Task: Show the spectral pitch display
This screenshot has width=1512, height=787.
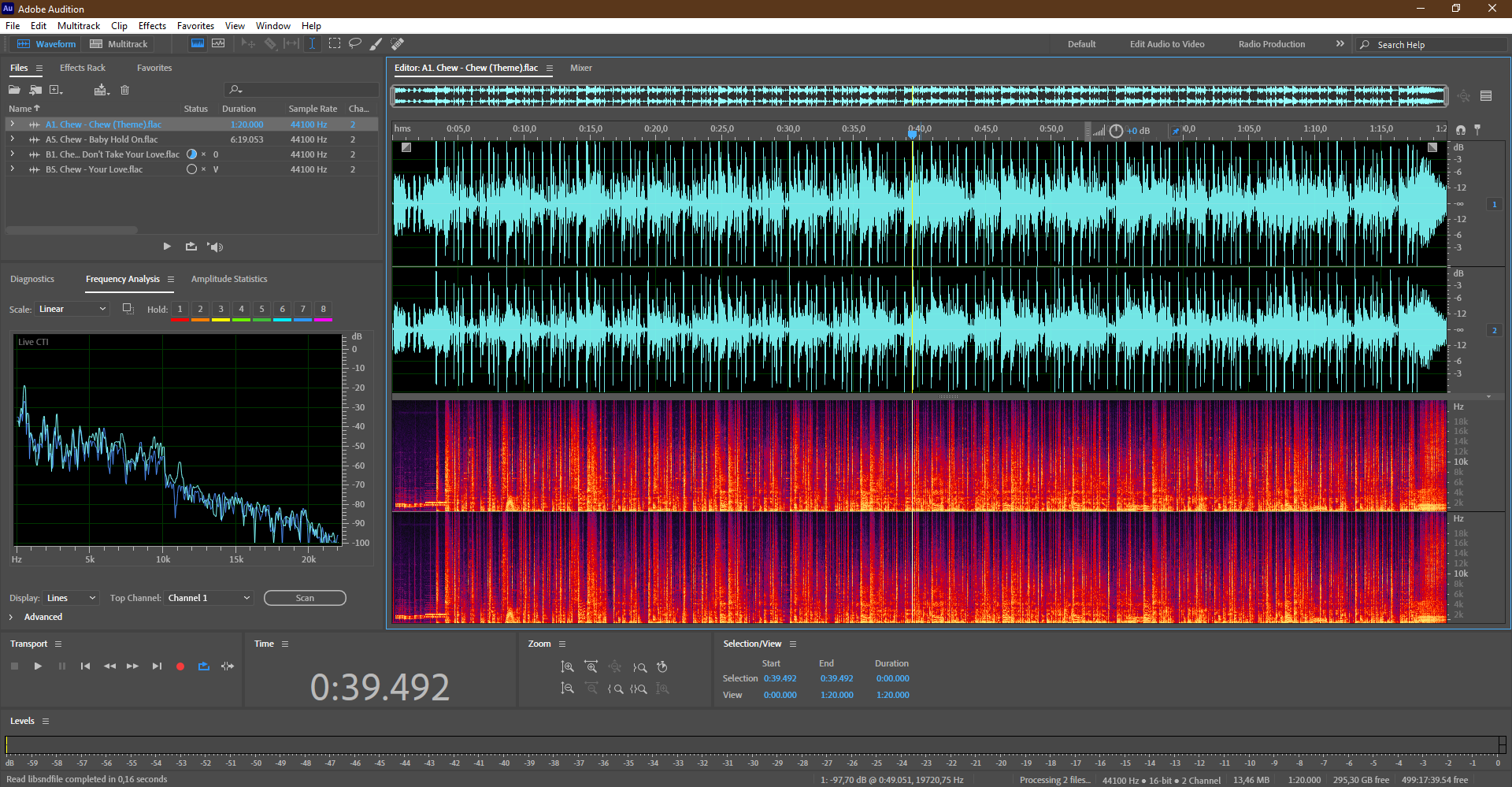Action: tap(218, 44)
